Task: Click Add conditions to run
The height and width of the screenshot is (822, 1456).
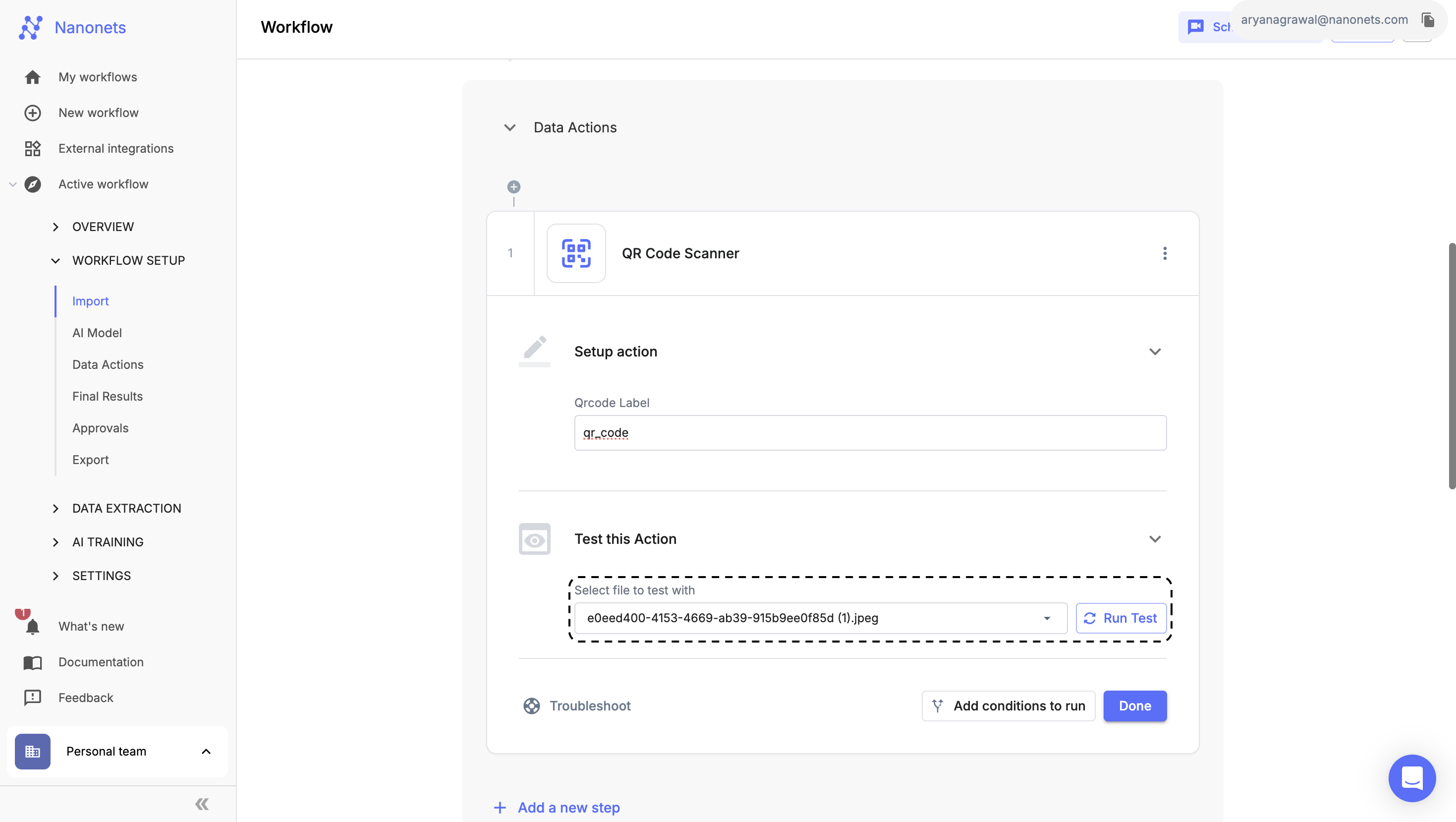Action: pyautogui.click(x=1008, y=705)
